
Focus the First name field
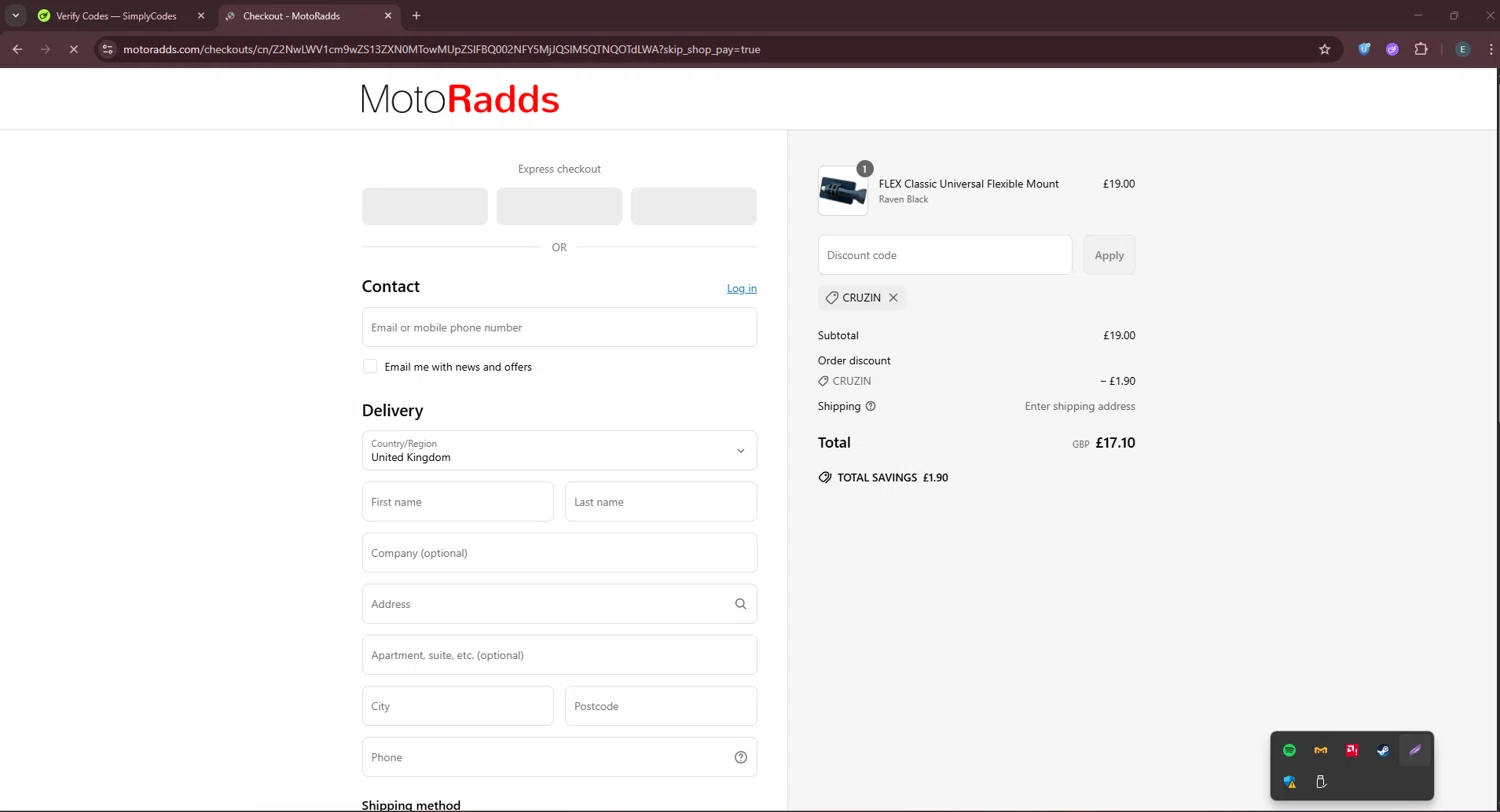pyautogui.click(x=457, y=501)
